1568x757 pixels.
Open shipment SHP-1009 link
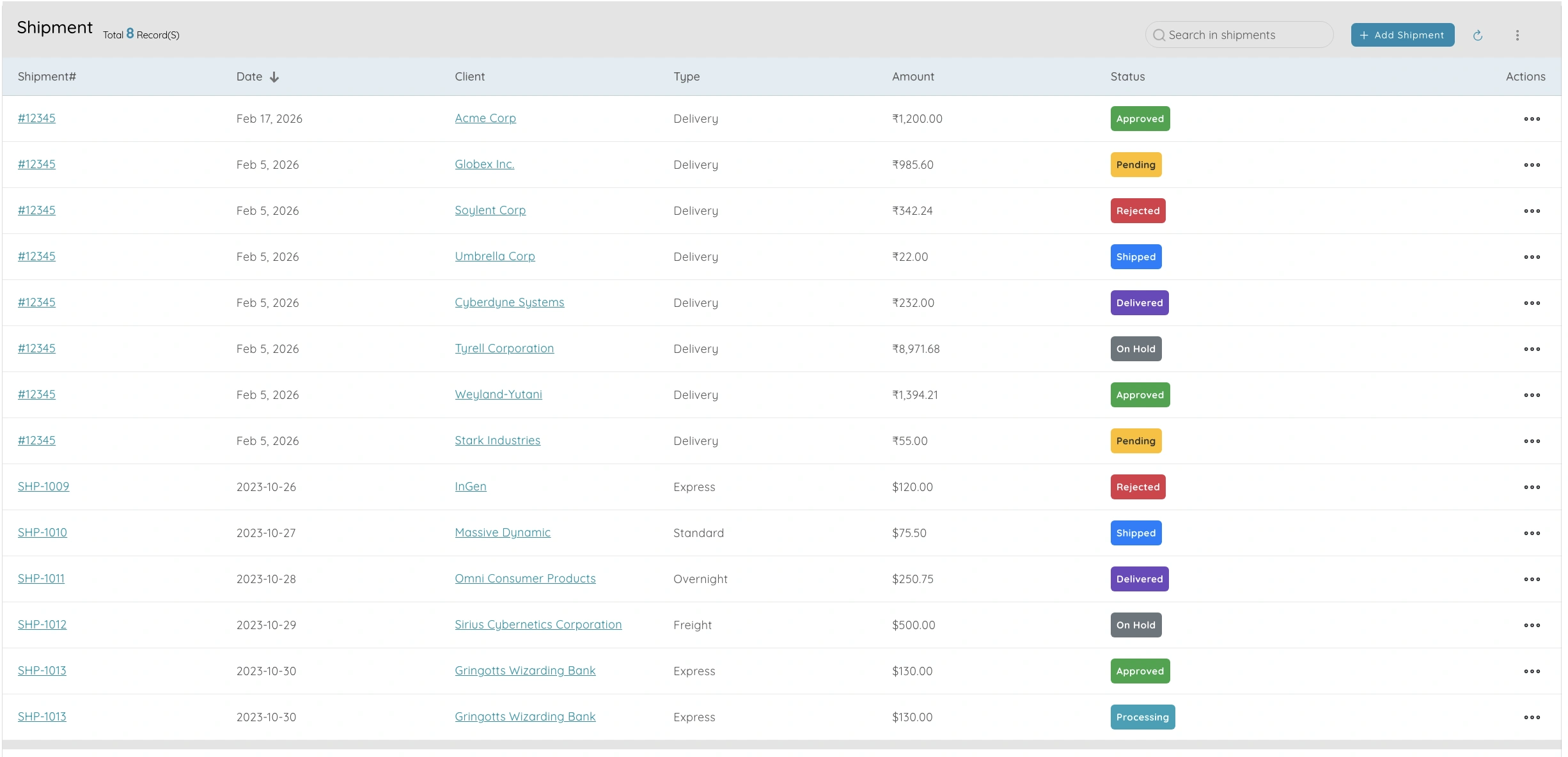[43, 487]
